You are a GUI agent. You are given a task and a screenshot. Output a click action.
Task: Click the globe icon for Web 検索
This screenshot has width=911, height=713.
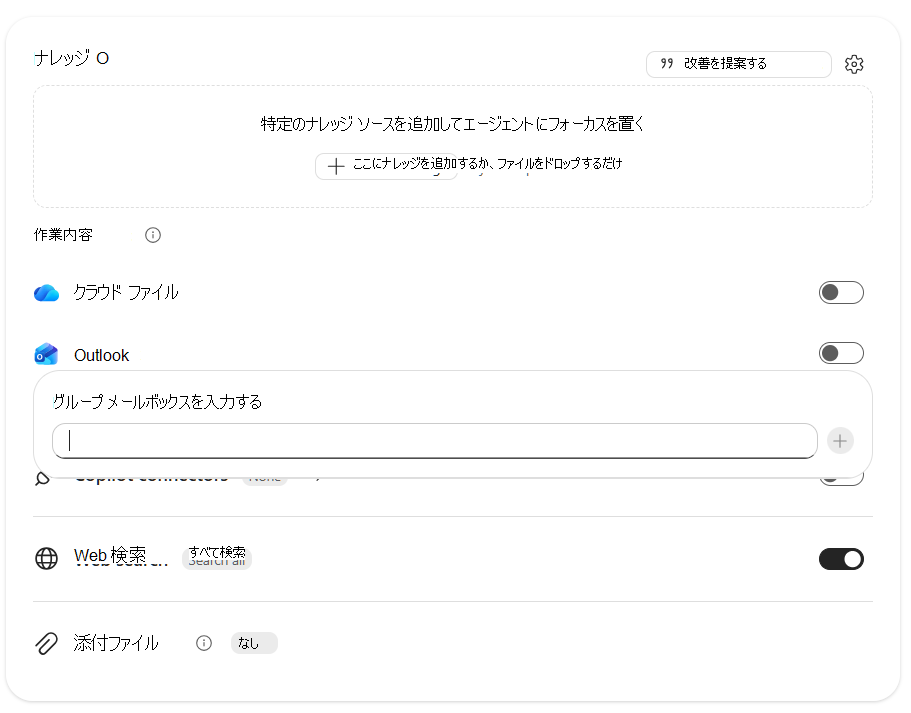coord(46,558)
